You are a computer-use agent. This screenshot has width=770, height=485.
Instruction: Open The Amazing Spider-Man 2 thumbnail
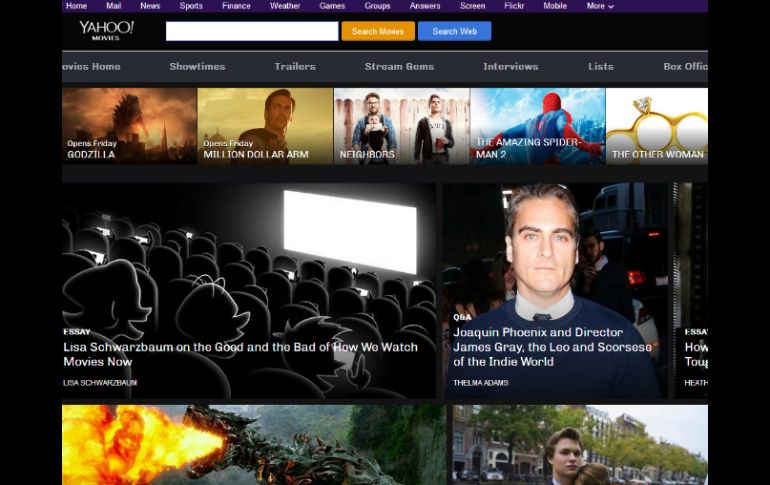pos(537,125)
